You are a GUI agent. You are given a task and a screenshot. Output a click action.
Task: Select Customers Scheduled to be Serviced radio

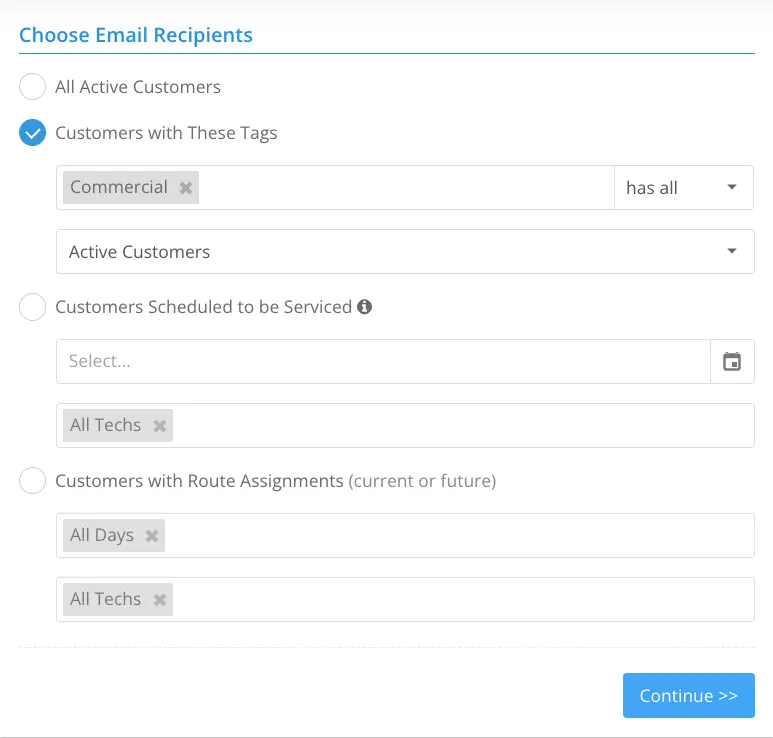[33, 307]
